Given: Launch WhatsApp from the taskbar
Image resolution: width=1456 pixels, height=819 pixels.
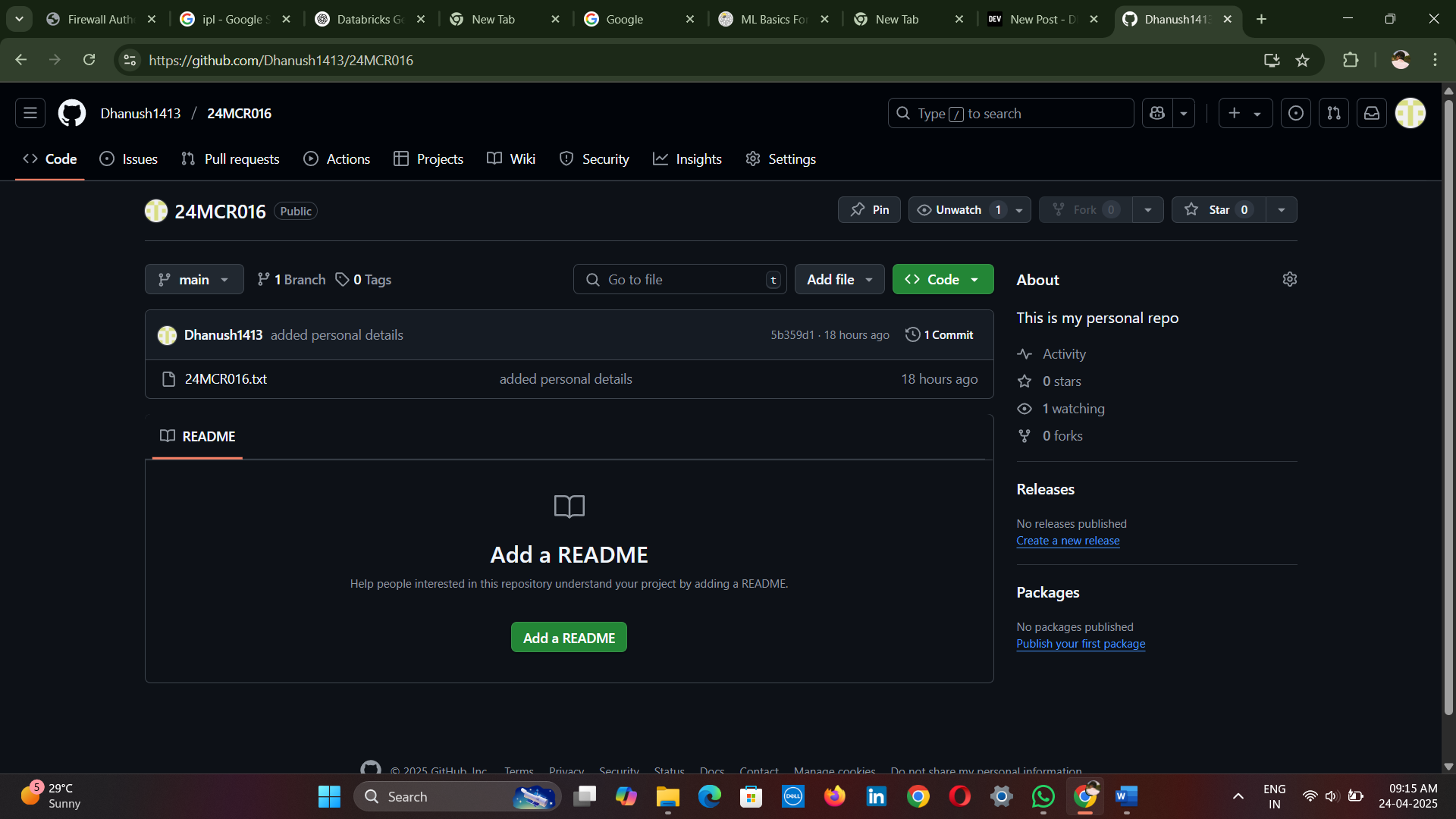Looking at the screenshot, I should pyautogui.click(x=1043, y=796).
